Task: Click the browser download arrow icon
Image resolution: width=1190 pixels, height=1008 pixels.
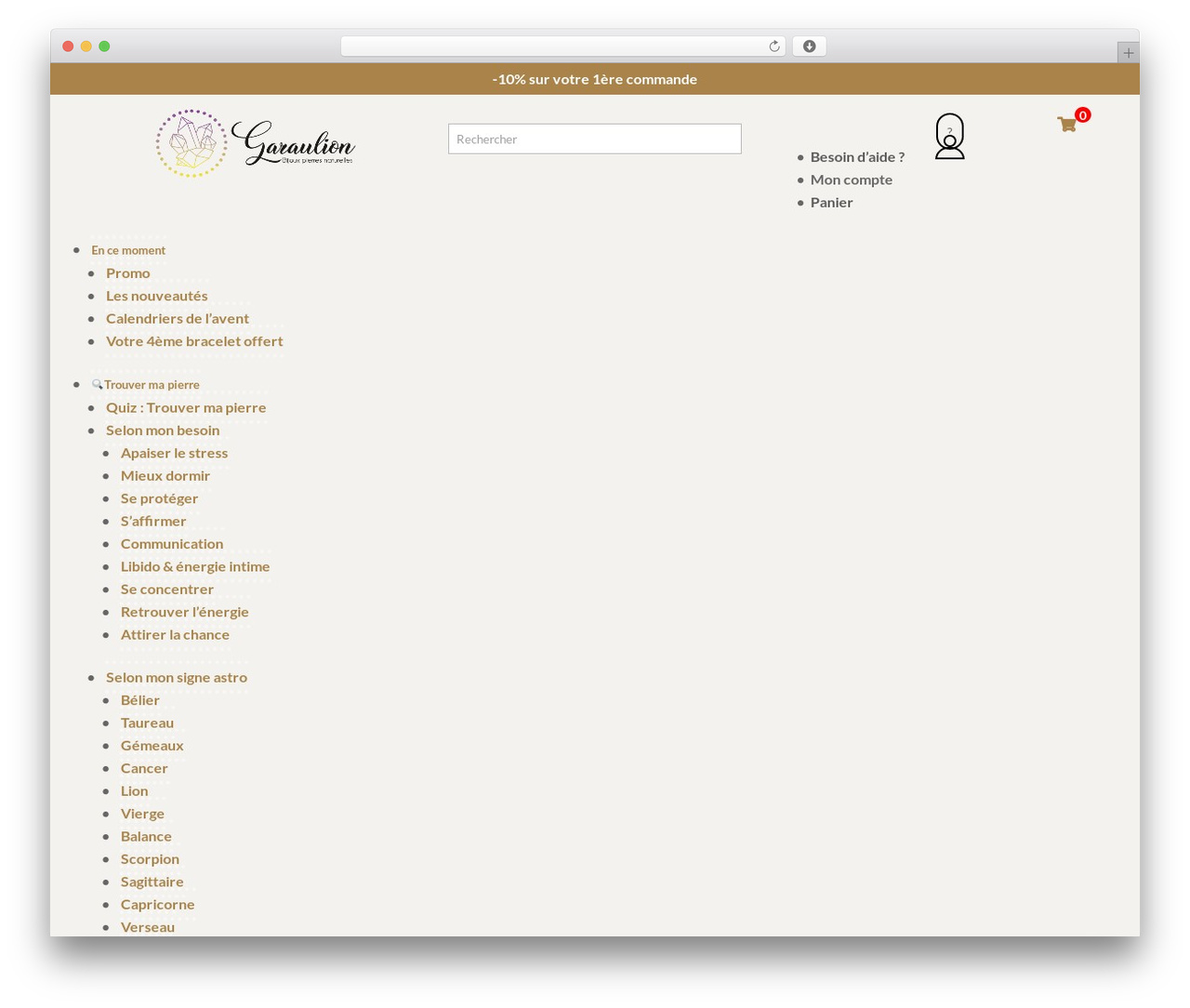Action: [809, 46]
